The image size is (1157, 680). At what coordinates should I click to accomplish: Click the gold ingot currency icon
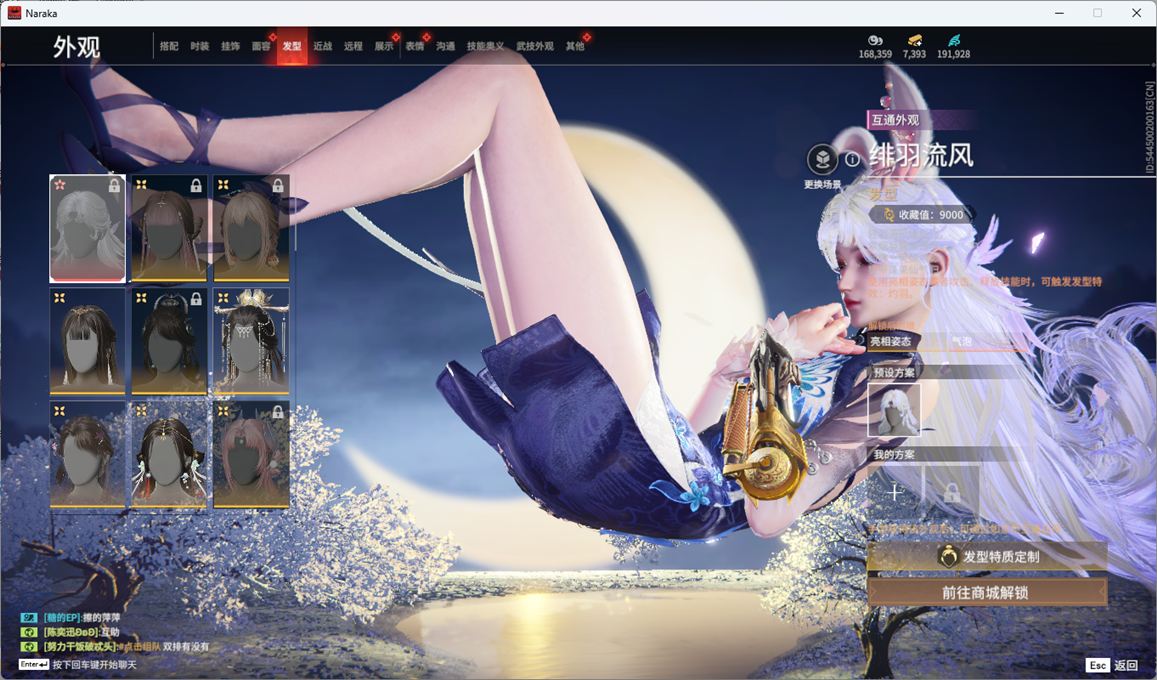pos(914,40)
